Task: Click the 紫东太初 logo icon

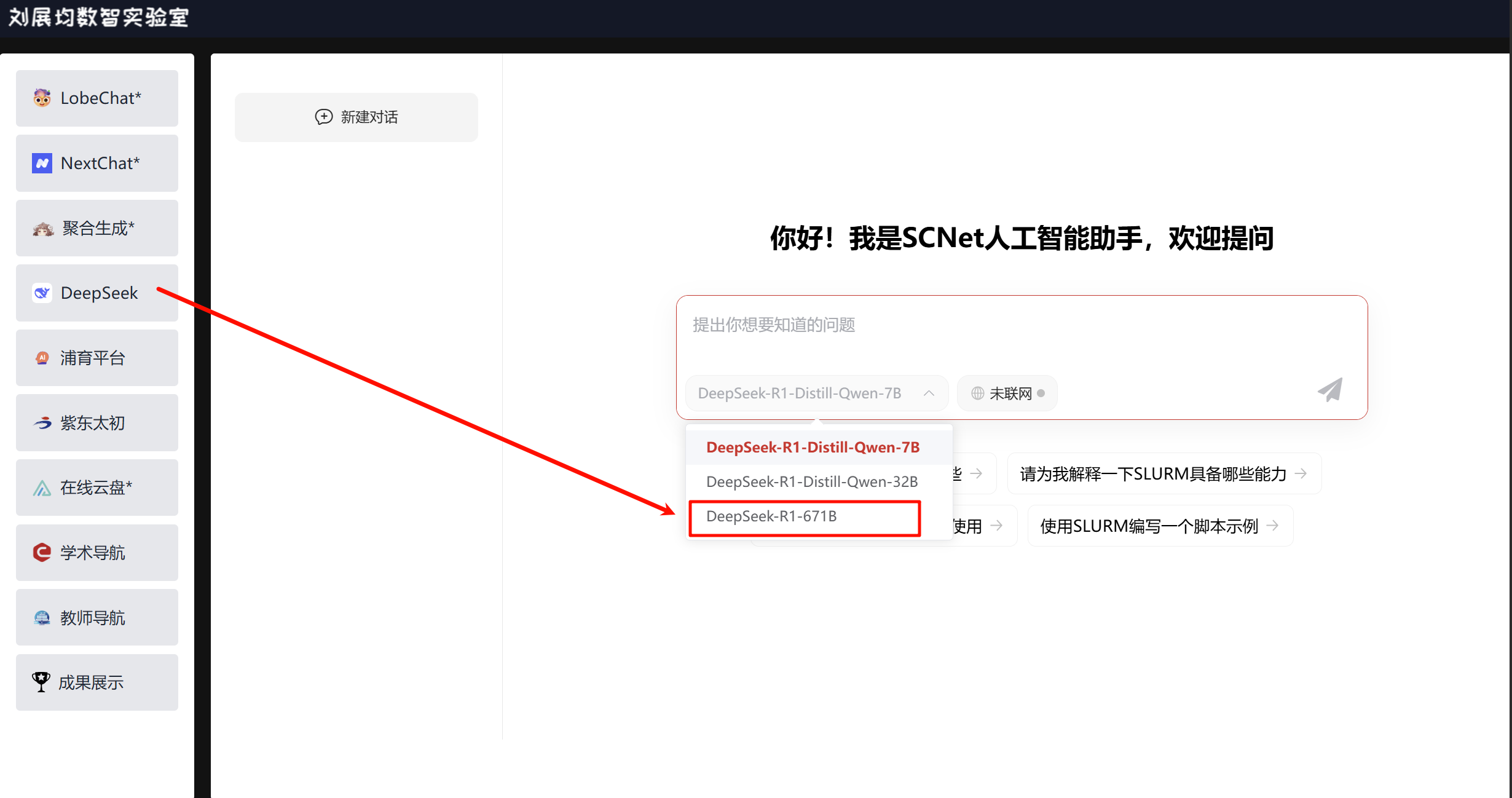Action: [42, 423]
